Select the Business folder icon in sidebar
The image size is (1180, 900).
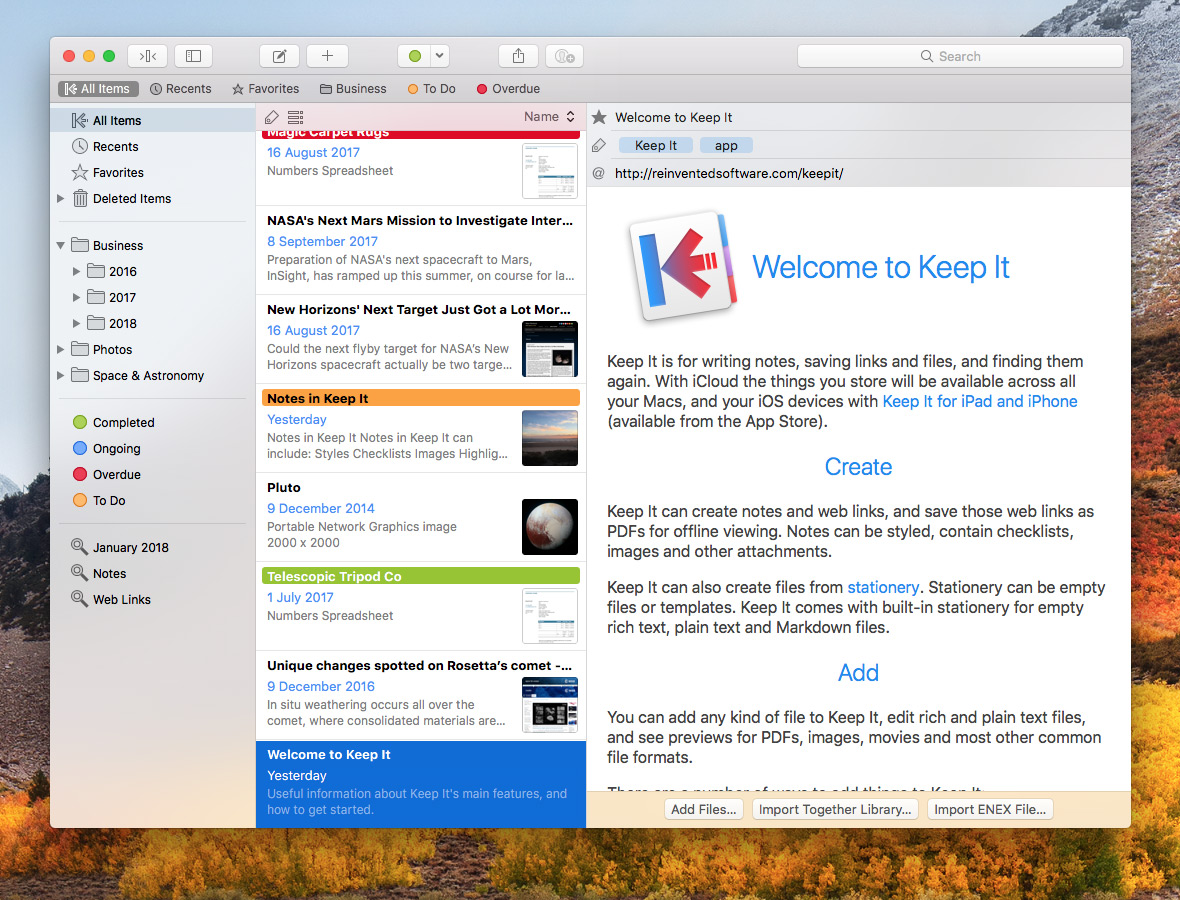80,245
